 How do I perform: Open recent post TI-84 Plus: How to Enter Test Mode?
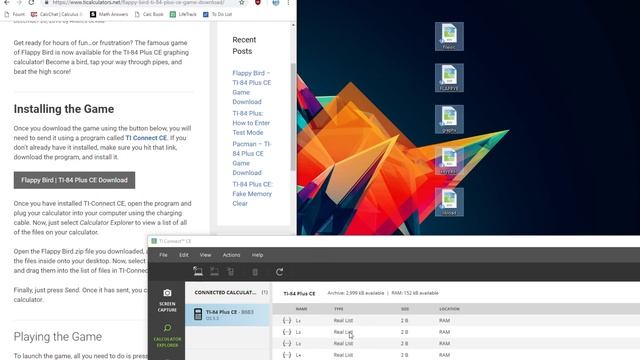coord(251,123)
